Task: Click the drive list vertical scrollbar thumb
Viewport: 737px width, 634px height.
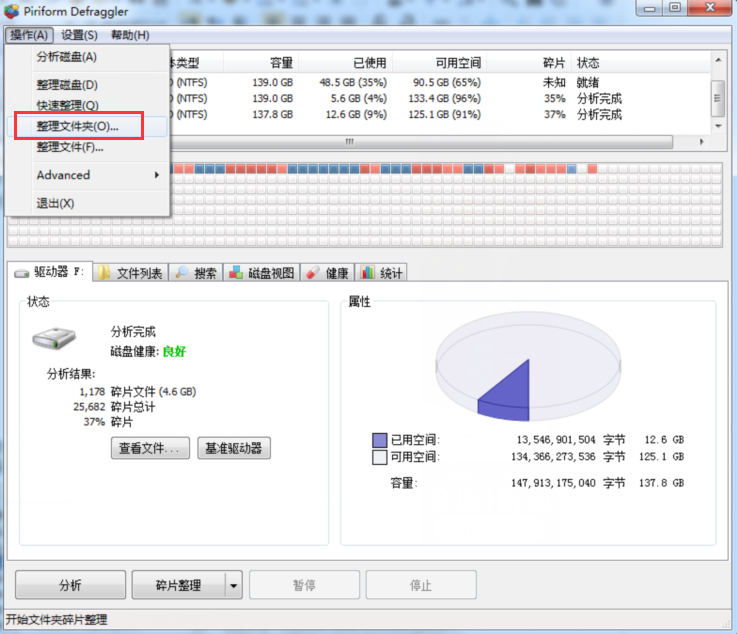Action: [x=718, y=98]
